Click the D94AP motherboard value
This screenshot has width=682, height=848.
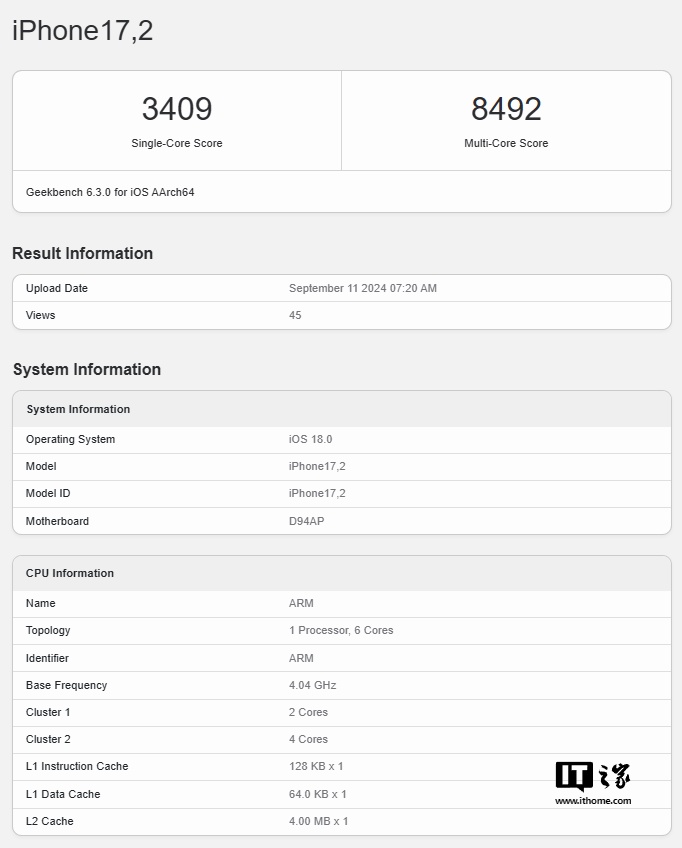pos(306,521)
